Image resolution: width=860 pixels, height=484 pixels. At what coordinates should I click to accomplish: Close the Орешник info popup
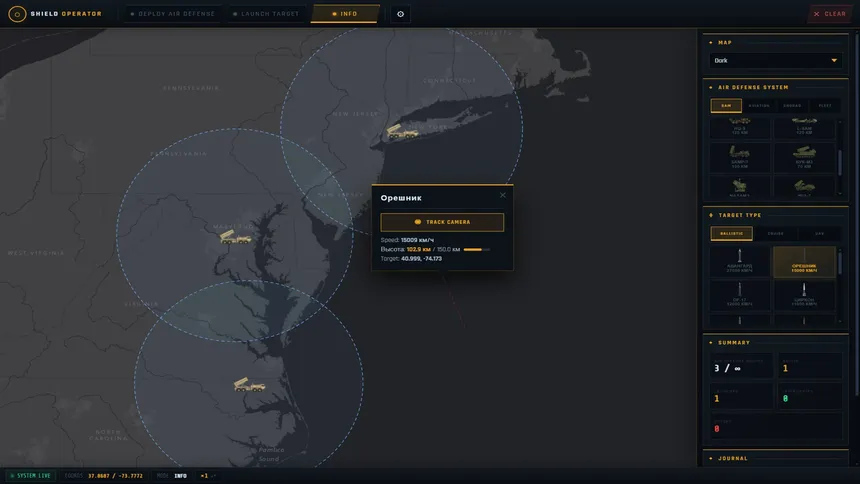click(502, 195)
